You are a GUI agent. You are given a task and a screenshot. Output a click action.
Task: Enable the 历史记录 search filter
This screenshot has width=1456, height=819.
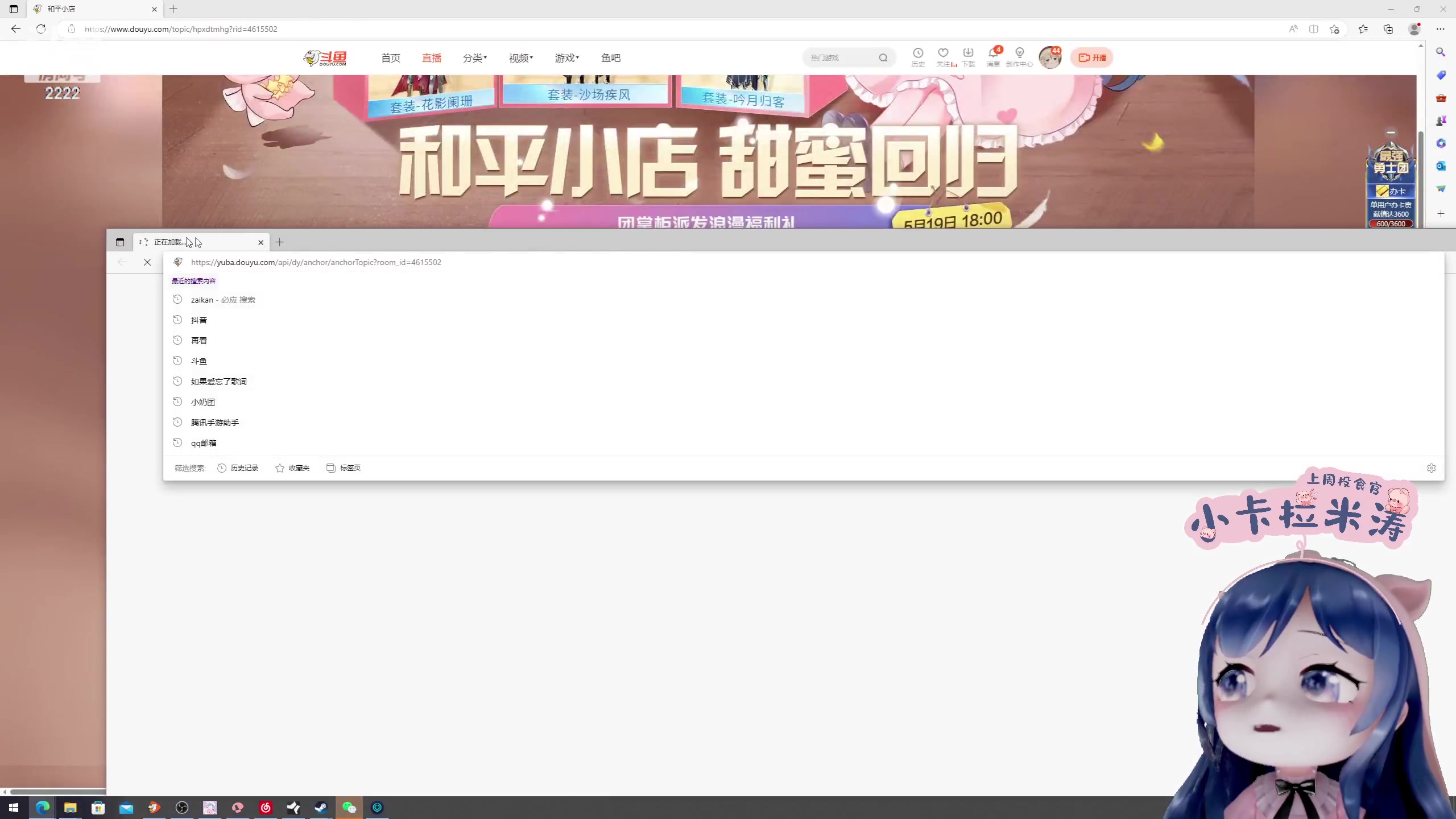[238, 468]
